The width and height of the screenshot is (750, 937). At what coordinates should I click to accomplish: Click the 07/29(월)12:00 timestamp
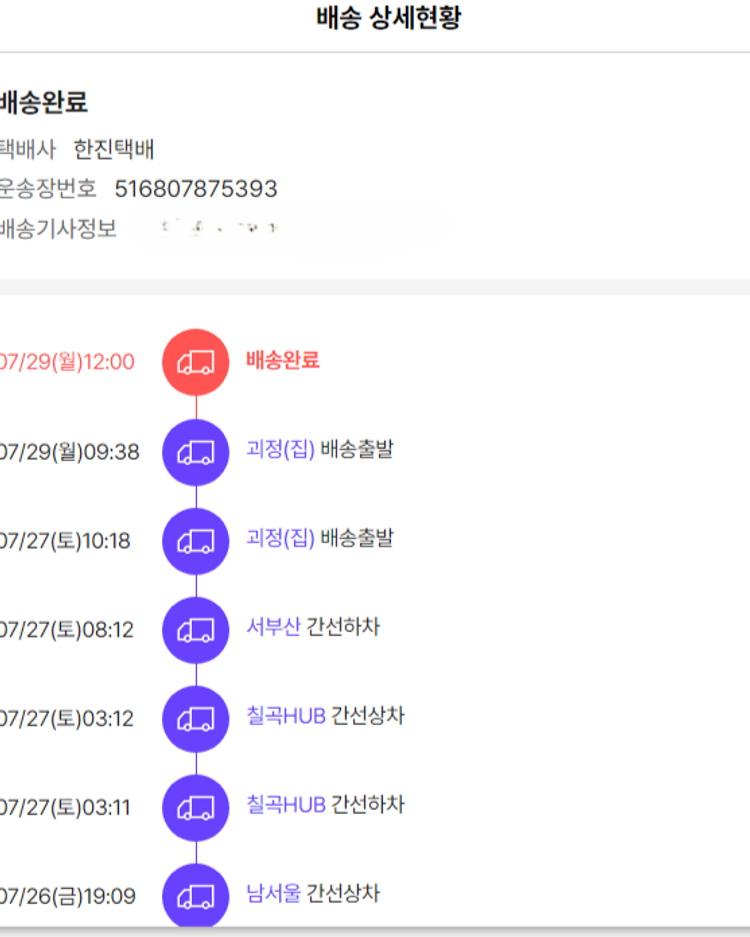66,362
